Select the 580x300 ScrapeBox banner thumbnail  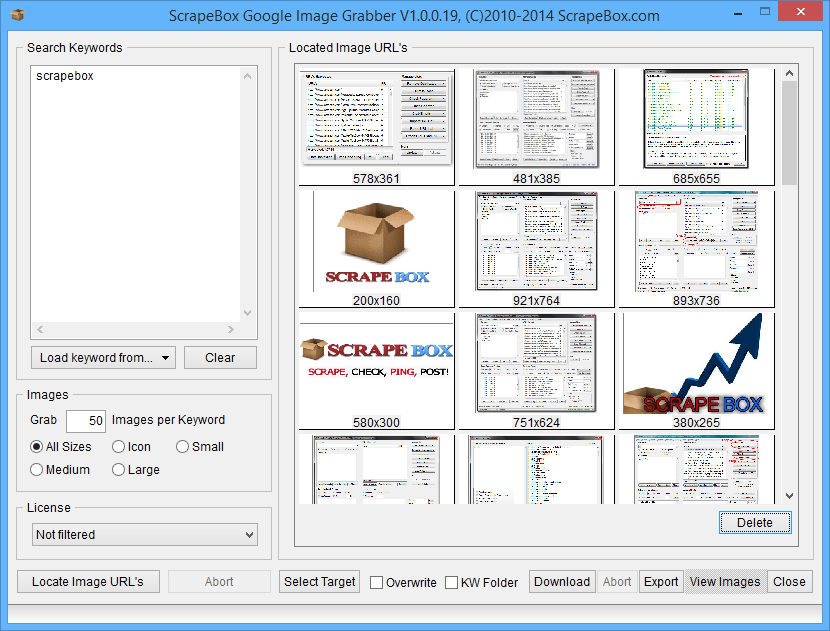pos(377,365)
